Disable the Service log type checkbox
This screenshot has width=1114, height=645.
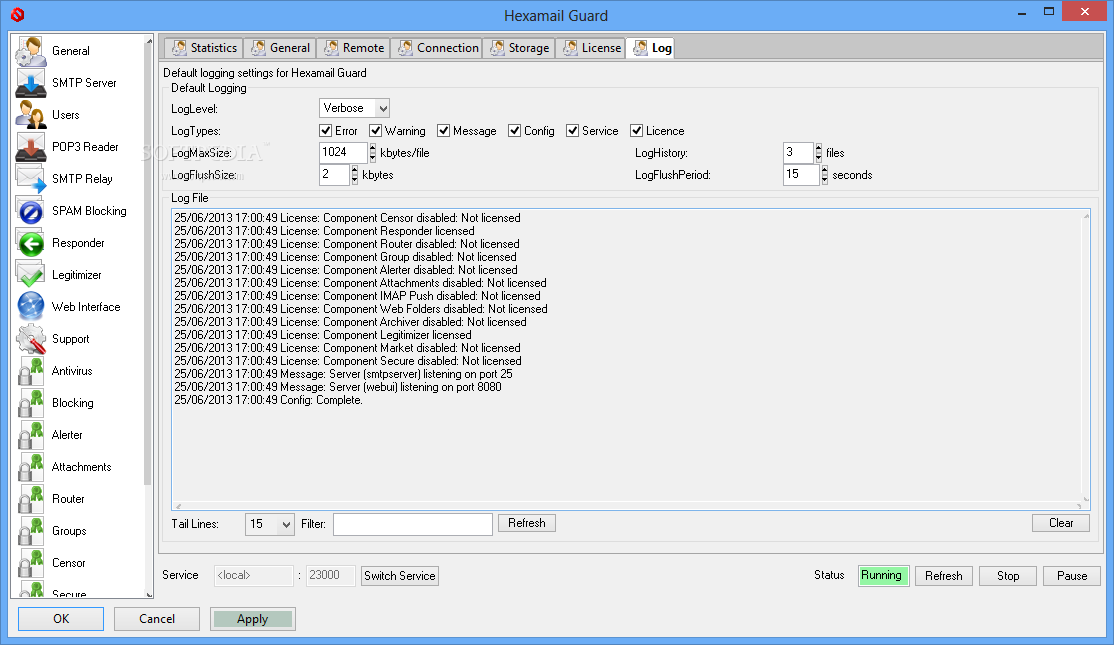tap(572, 131)
